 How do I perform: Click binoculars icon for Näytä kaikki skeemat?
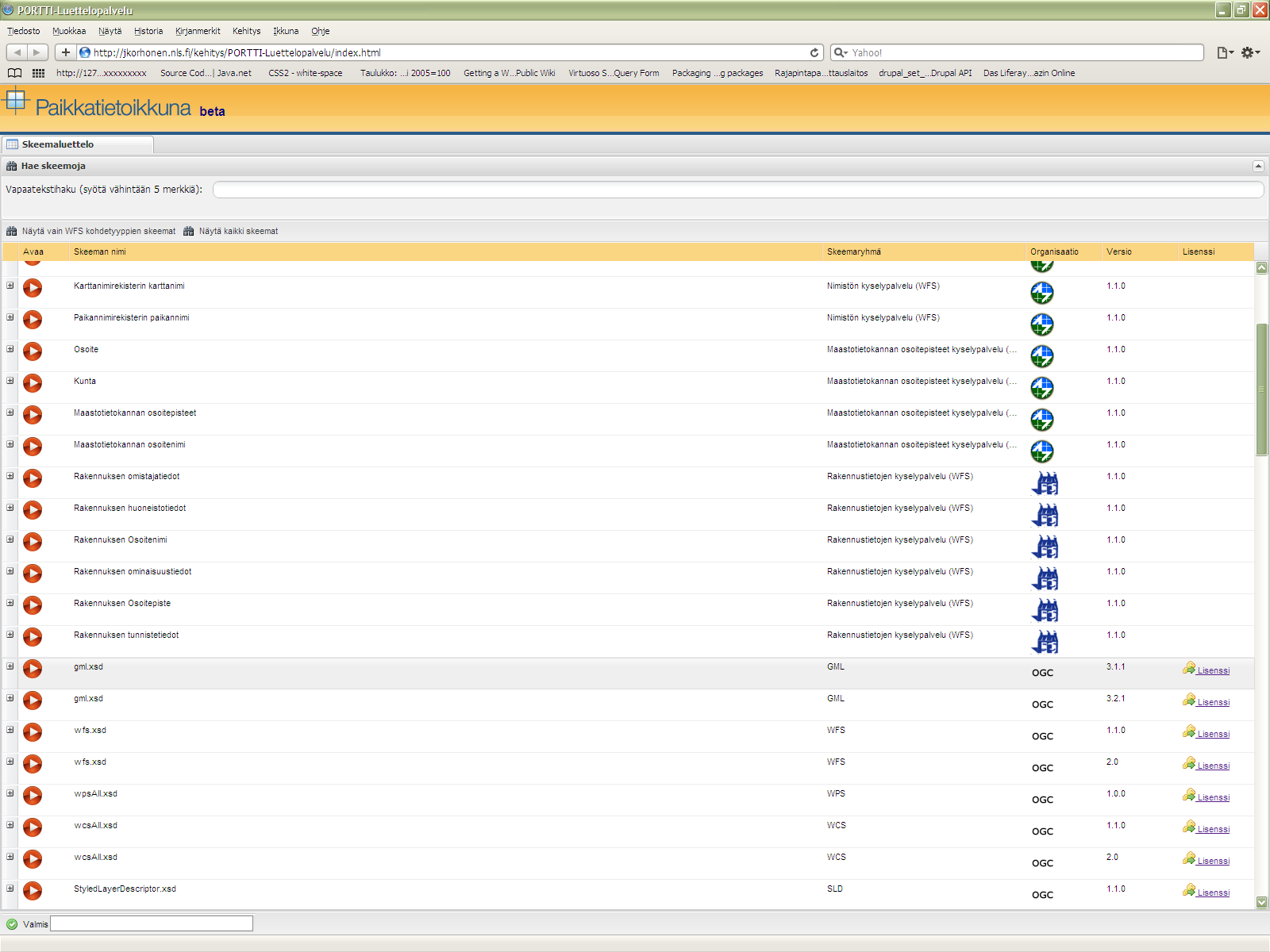pos(189,231)
